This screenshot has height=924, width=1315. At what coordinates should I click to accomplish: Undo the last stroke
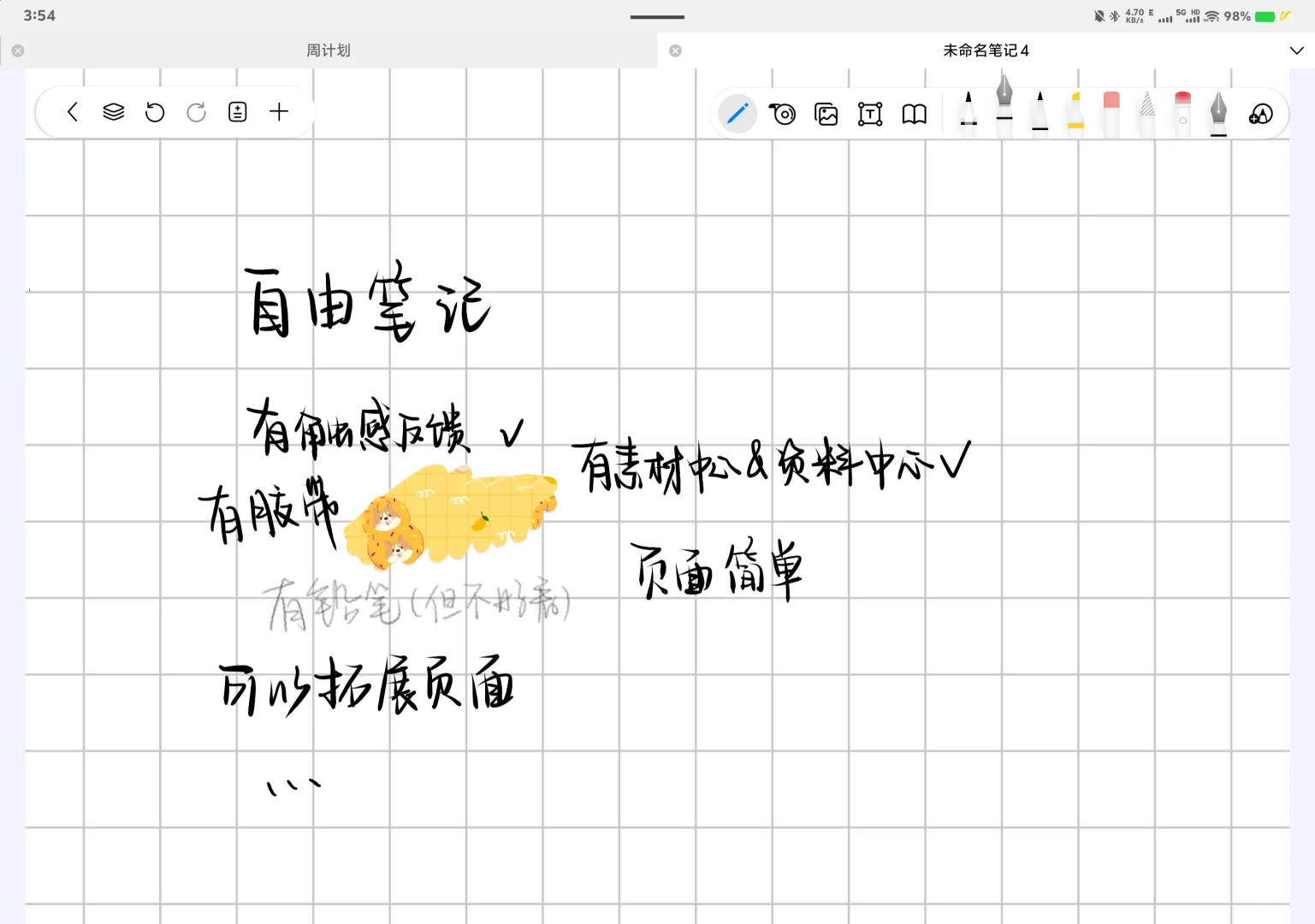[x=155, y=112]
